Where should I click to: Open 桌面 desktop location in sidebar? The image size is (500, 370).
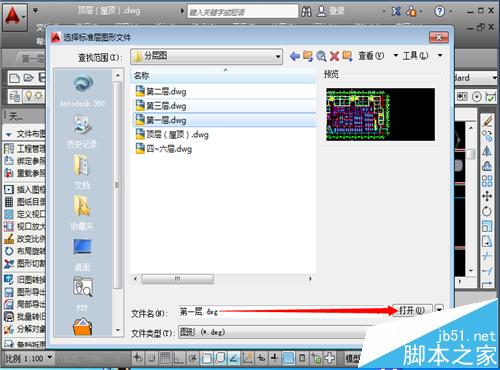82,254
